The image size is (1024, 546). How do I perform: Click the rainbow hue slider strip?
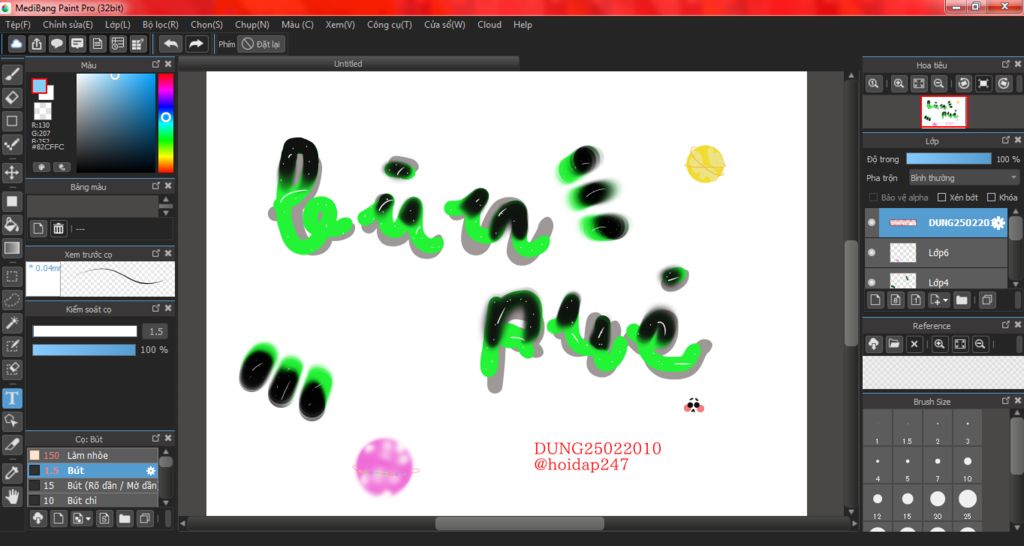pyautogui.click(x=166, y=123)
